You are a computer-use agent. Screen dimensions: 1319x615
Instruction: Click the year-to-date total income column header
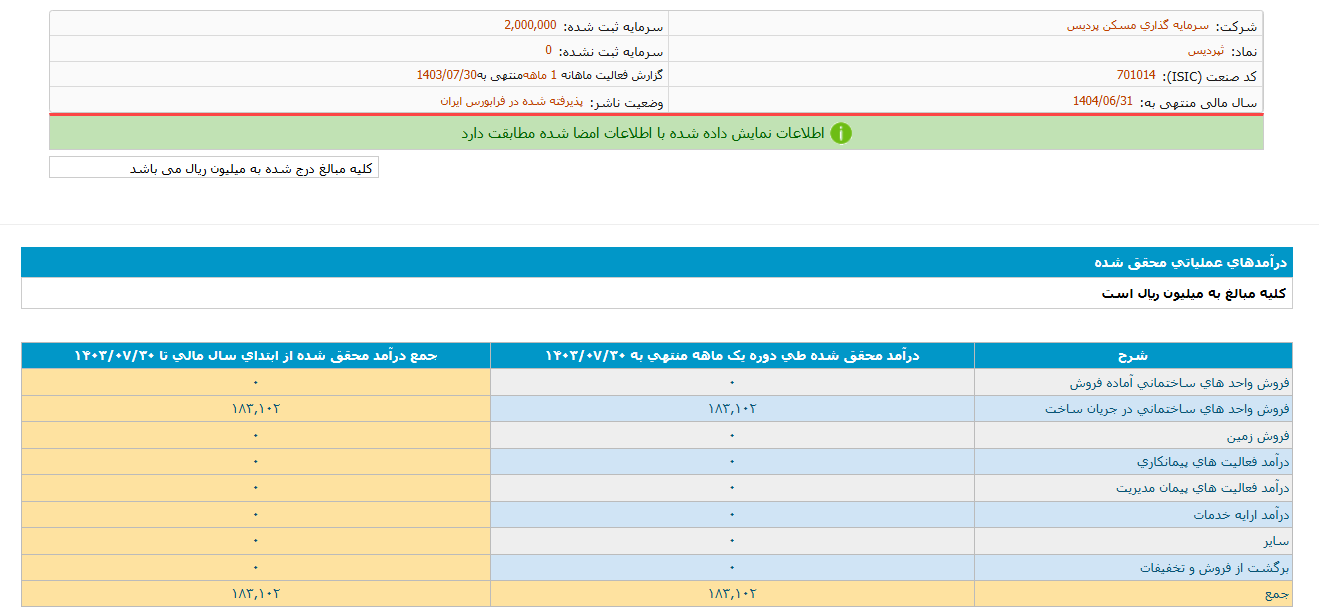click(x=256, y=355)
